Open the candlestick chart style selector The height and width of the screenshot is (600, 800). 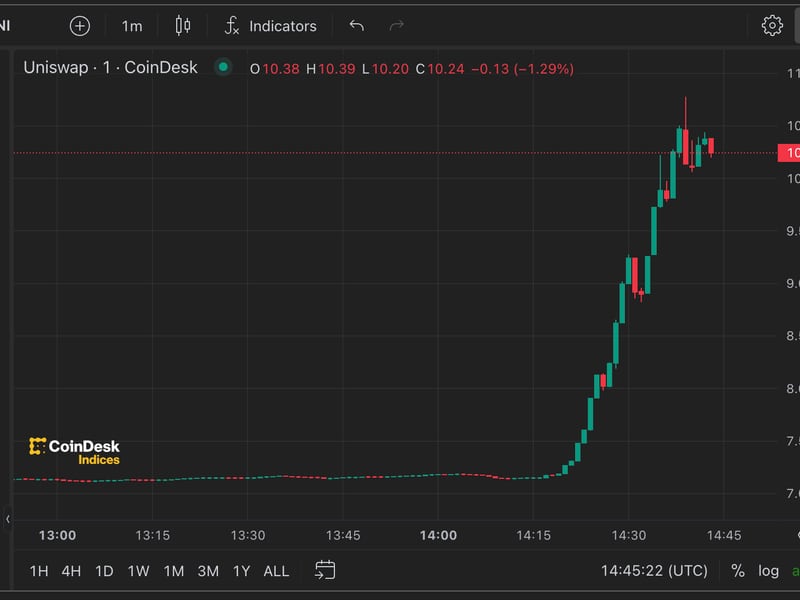181,25
